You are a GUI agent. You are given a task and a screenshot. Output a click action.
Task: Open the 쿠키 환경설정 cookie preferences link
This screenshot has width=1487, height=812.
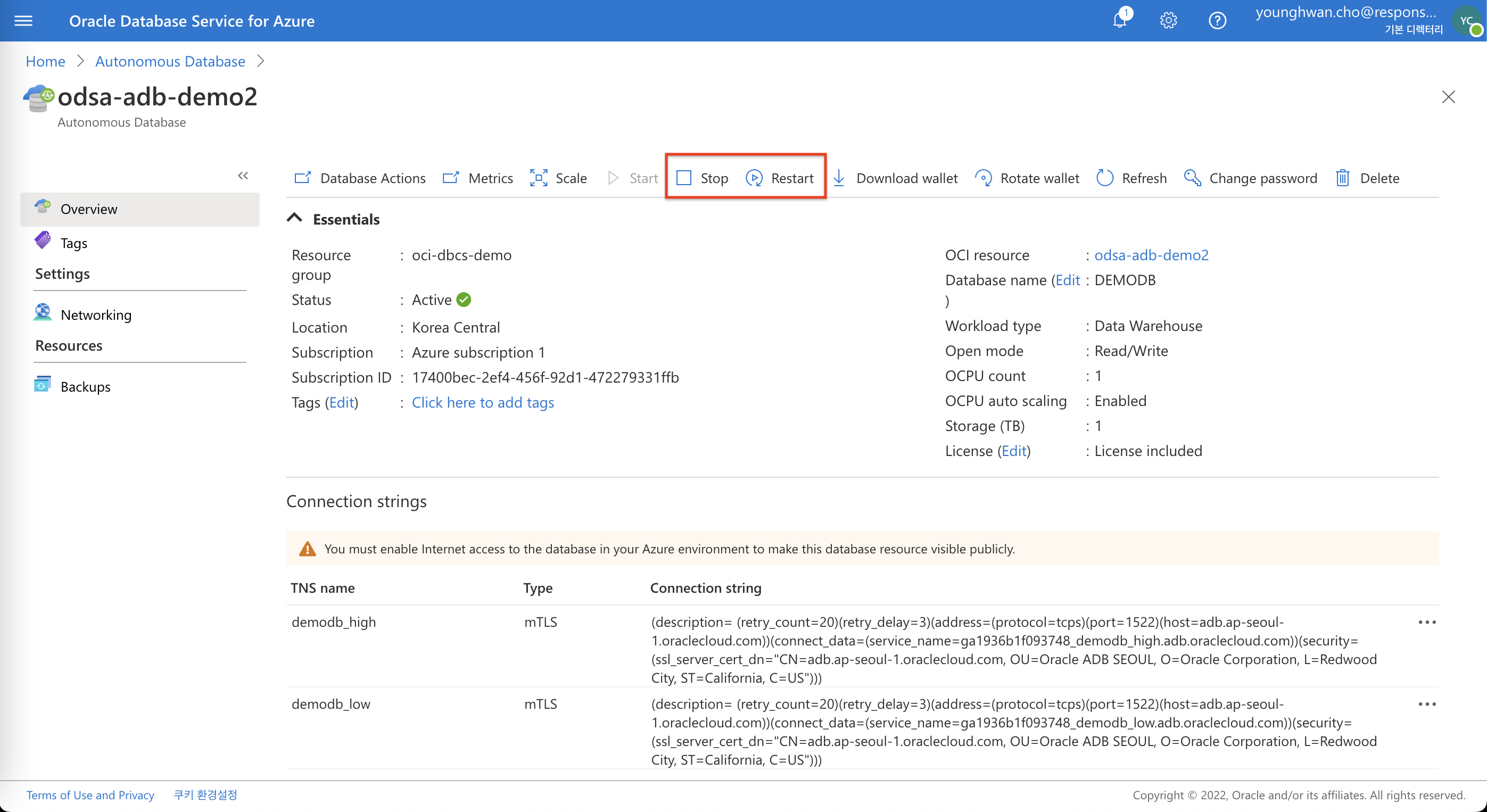(205, 794)
